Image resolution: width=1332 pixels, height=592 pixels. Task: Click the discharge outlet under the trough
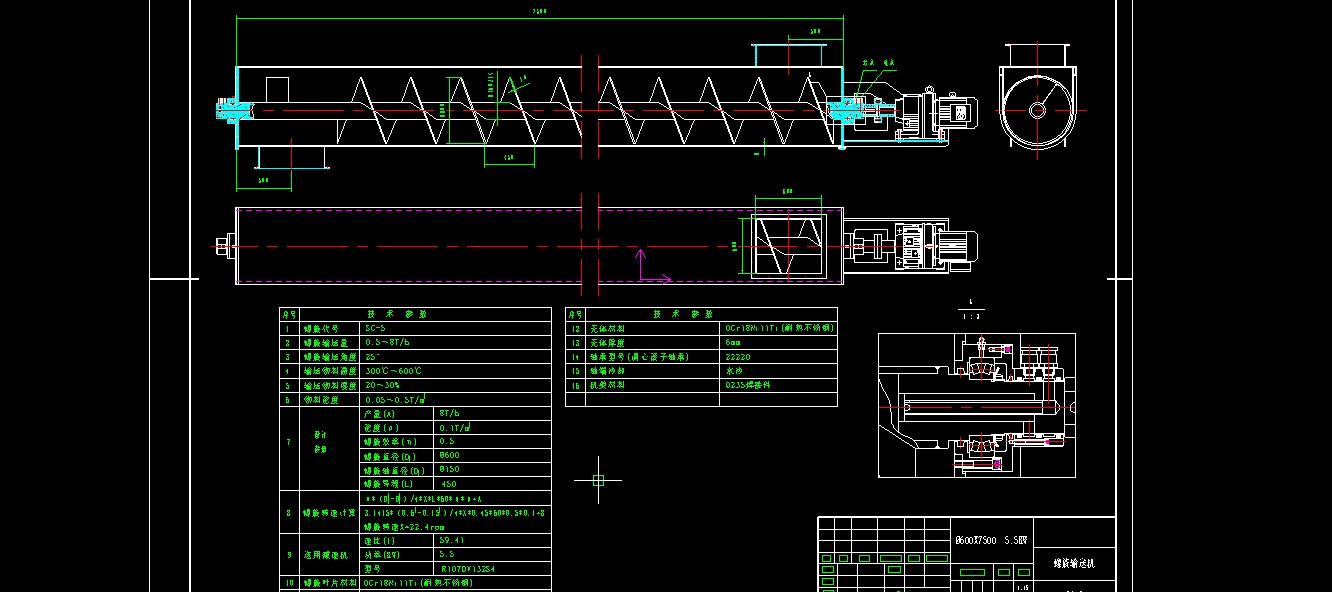pyautogui.click(x=293, y=157)
